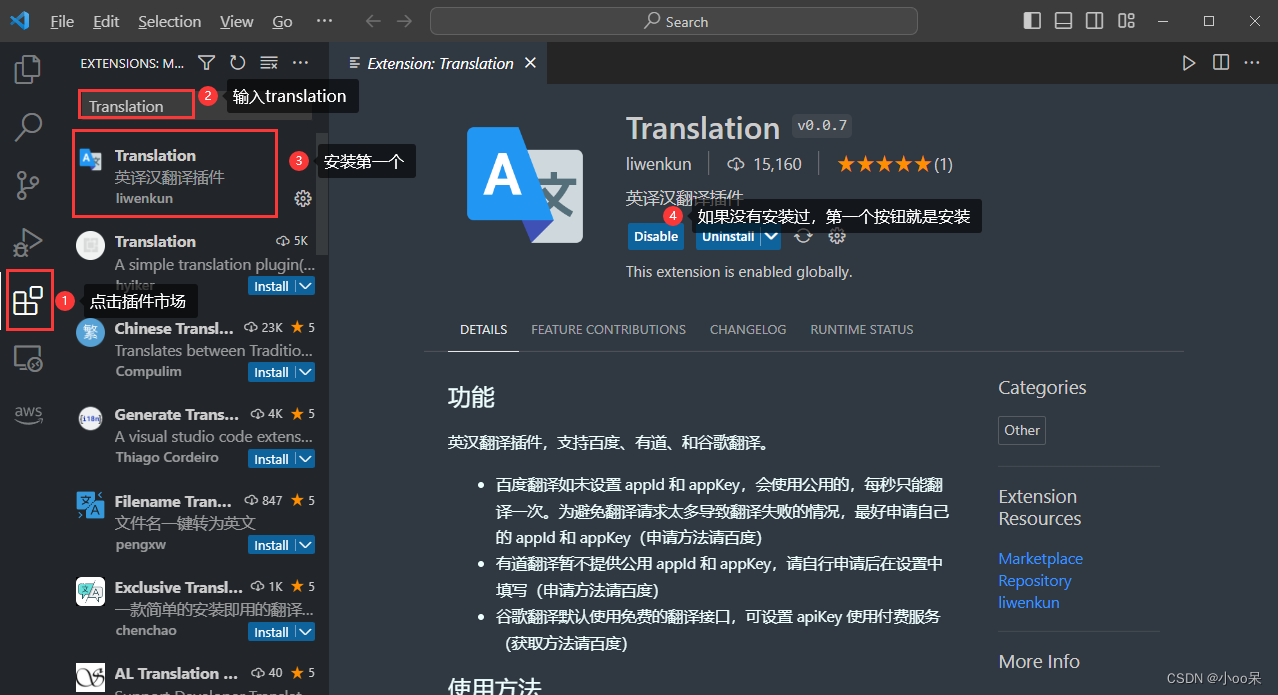Image resolution: width=1278 pixels, height=695 pixels.
Task: Go forward in navigation history
Action: tap(404, 21)
